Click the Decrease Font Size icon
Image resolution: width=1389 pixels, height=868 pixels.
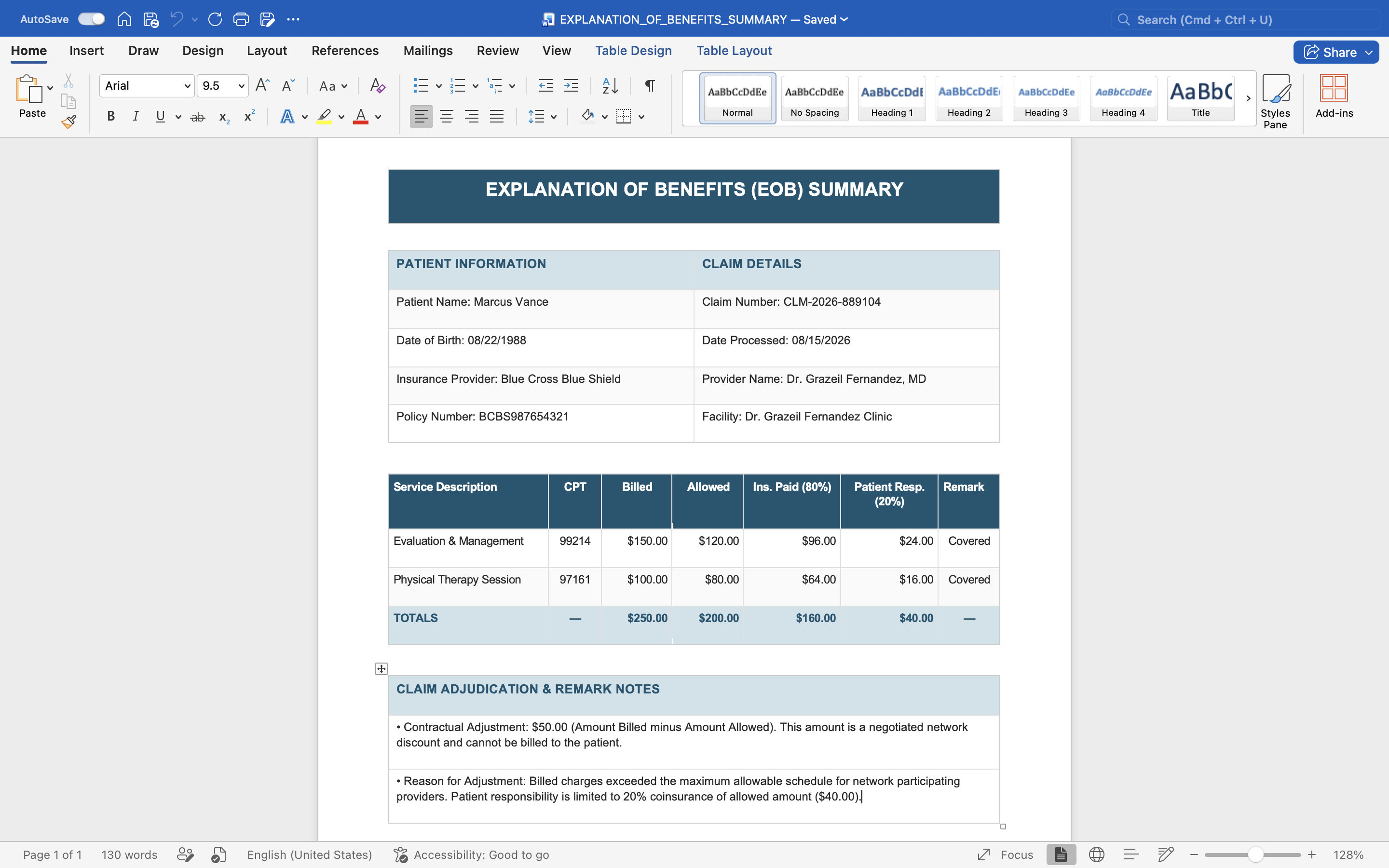pyautogui.click(x=288, y=85)
